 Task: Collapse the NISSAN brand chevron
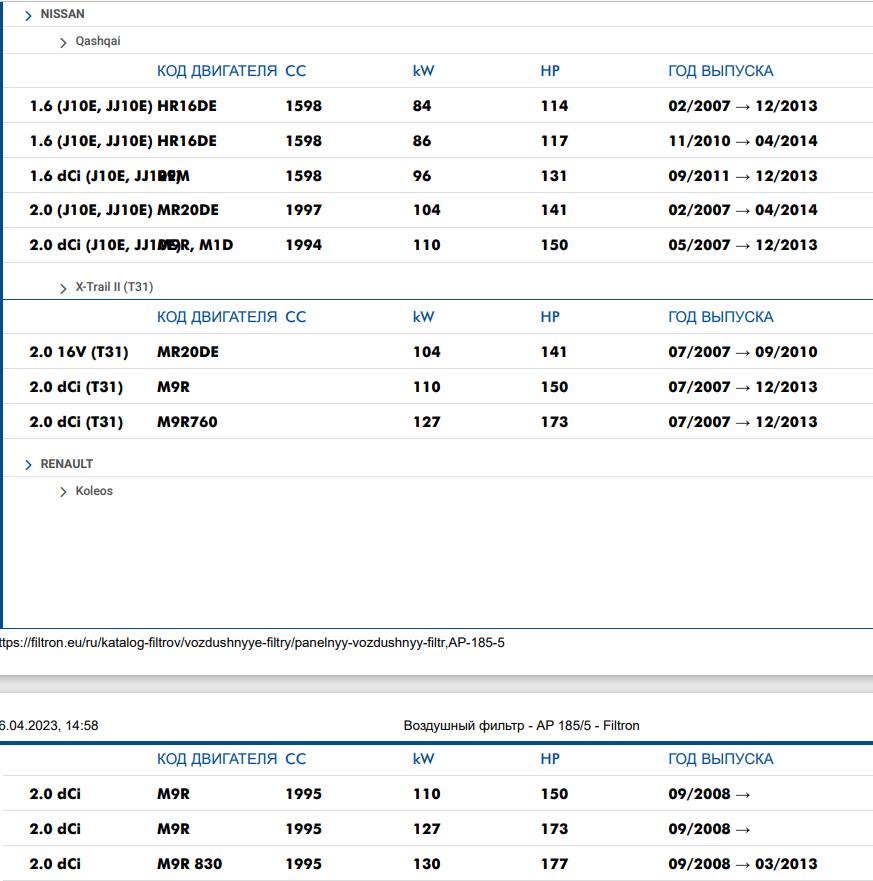coord(28,16)
